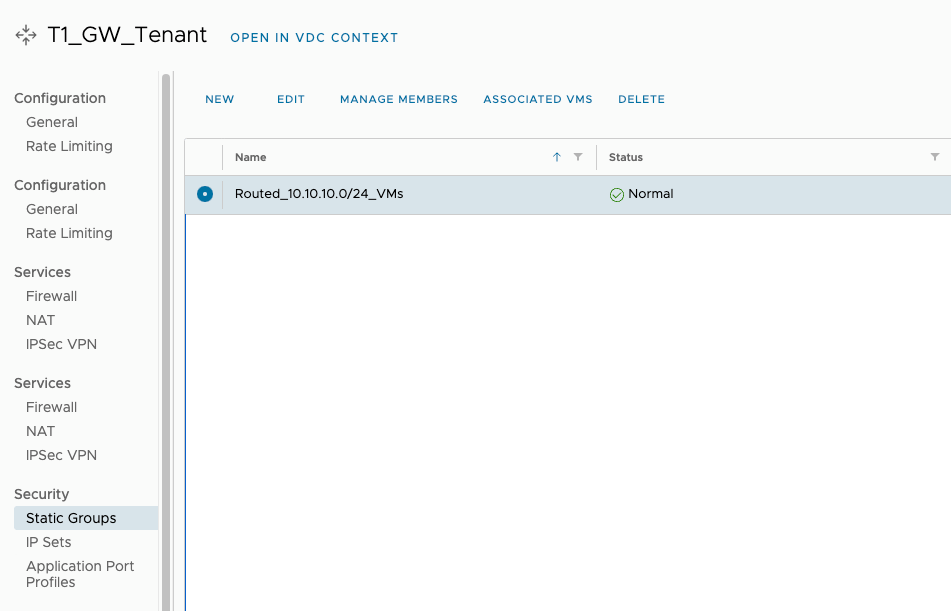Click the Name column header
The height and width of the screenshot is (611, 951).
251,157
